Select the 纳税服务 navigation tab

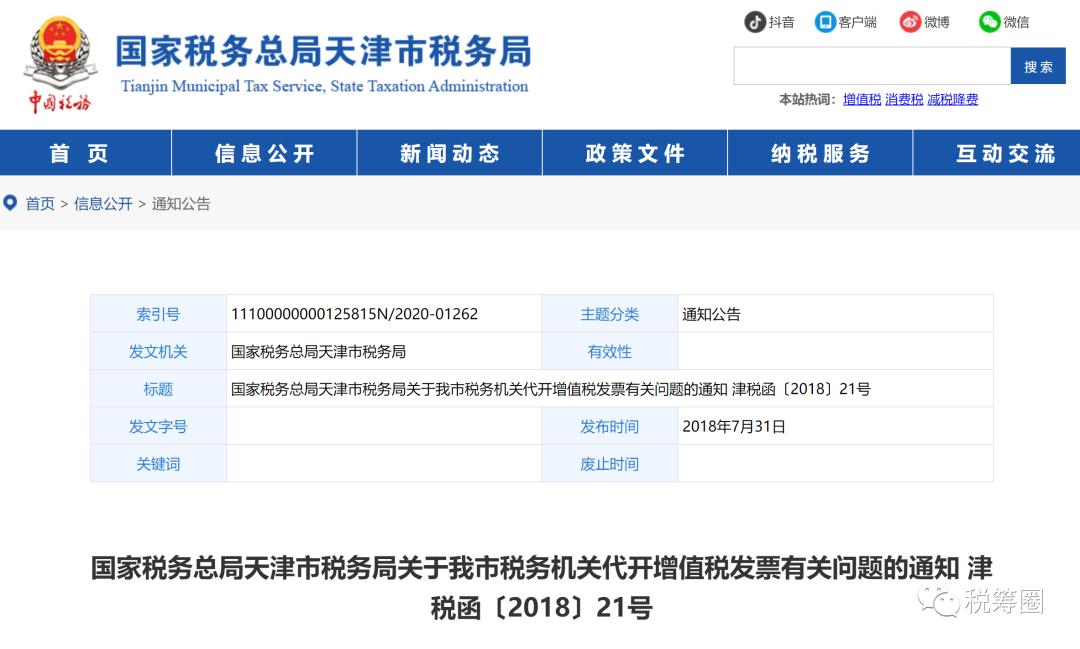(x=820, y=152)
